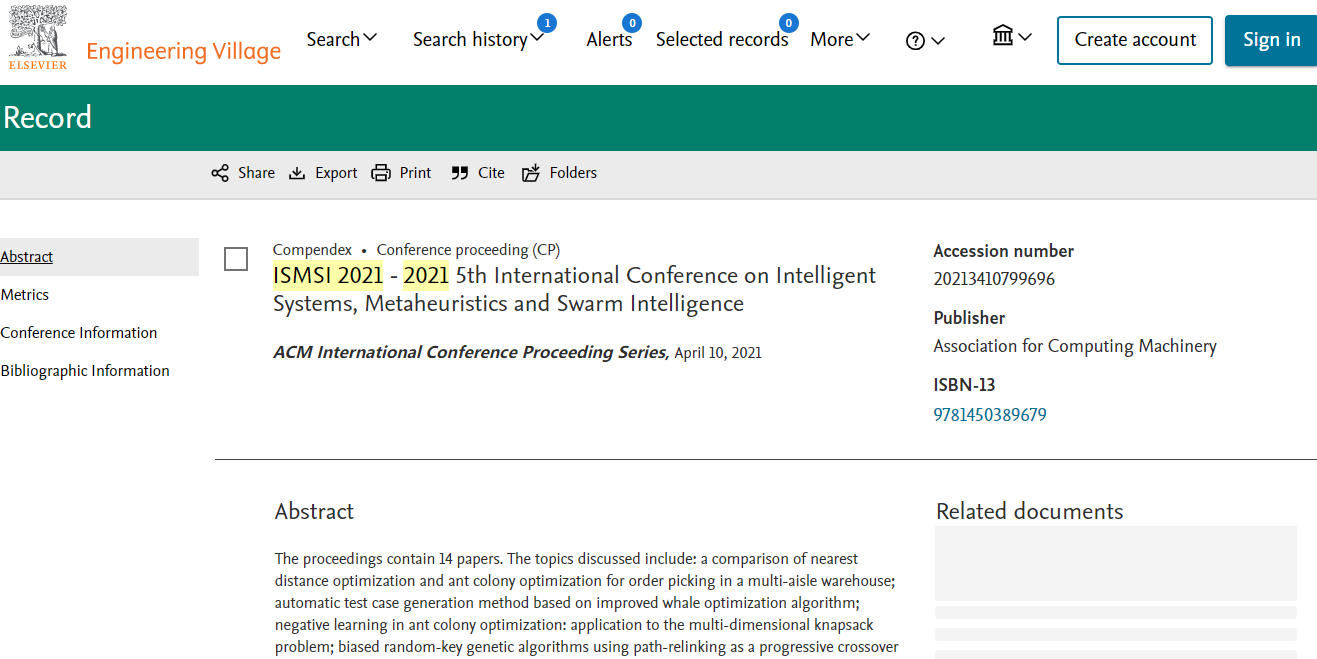
Task: Click the Print printer icon
Action: pyautogui.click(x=381, y=173)
